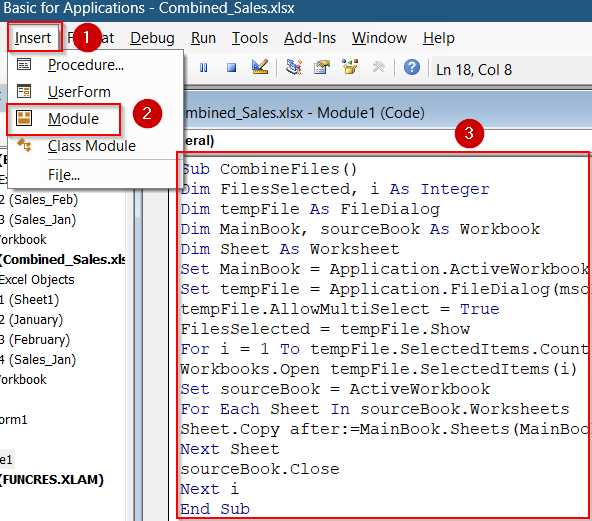Click 'tempFile.AllowMultiSelect = True' line
592x521 pixels.
340,309
